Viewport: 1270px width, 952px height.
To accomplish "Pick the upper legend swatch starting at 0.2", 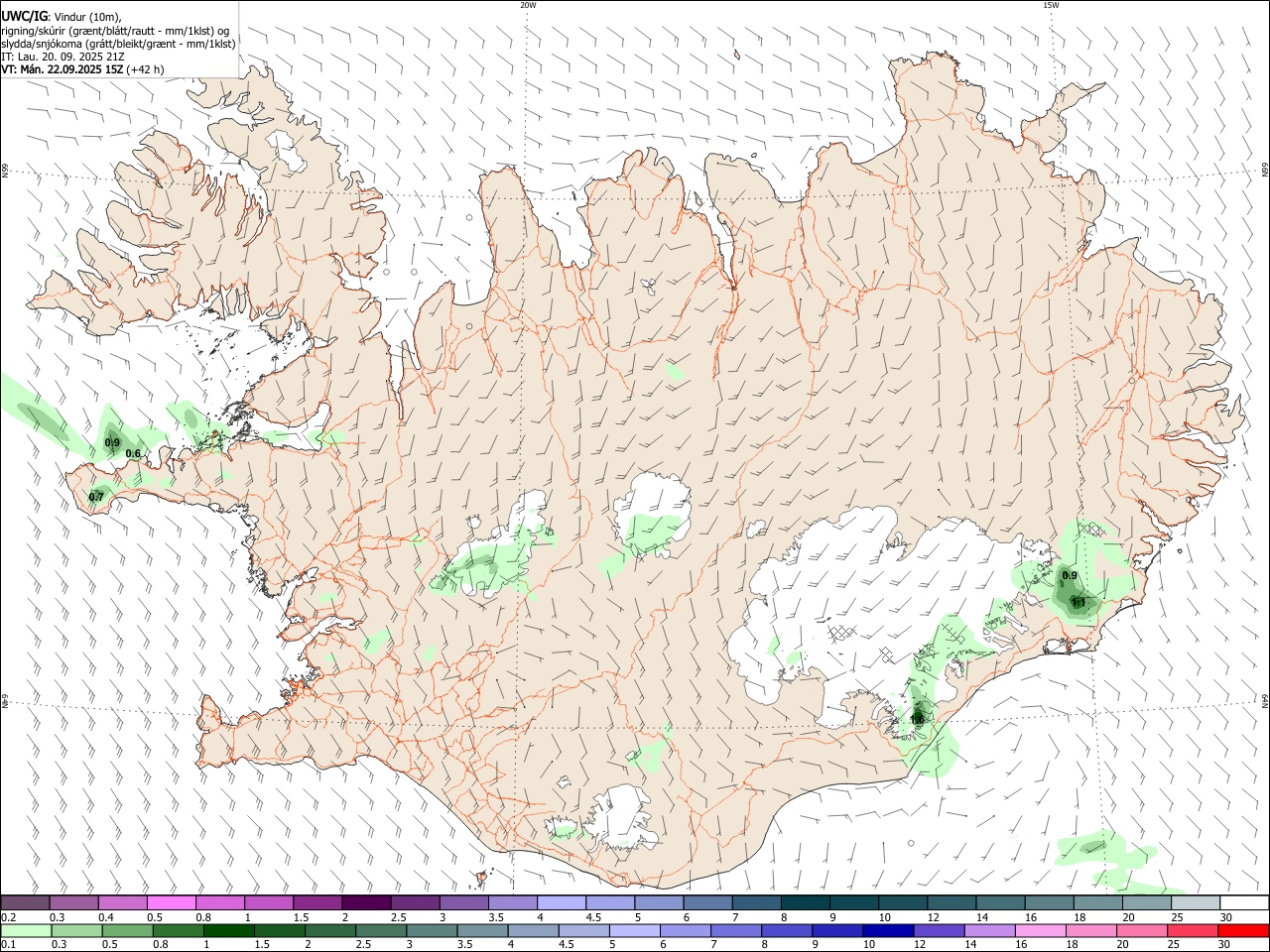I will [x=25, y=903].
